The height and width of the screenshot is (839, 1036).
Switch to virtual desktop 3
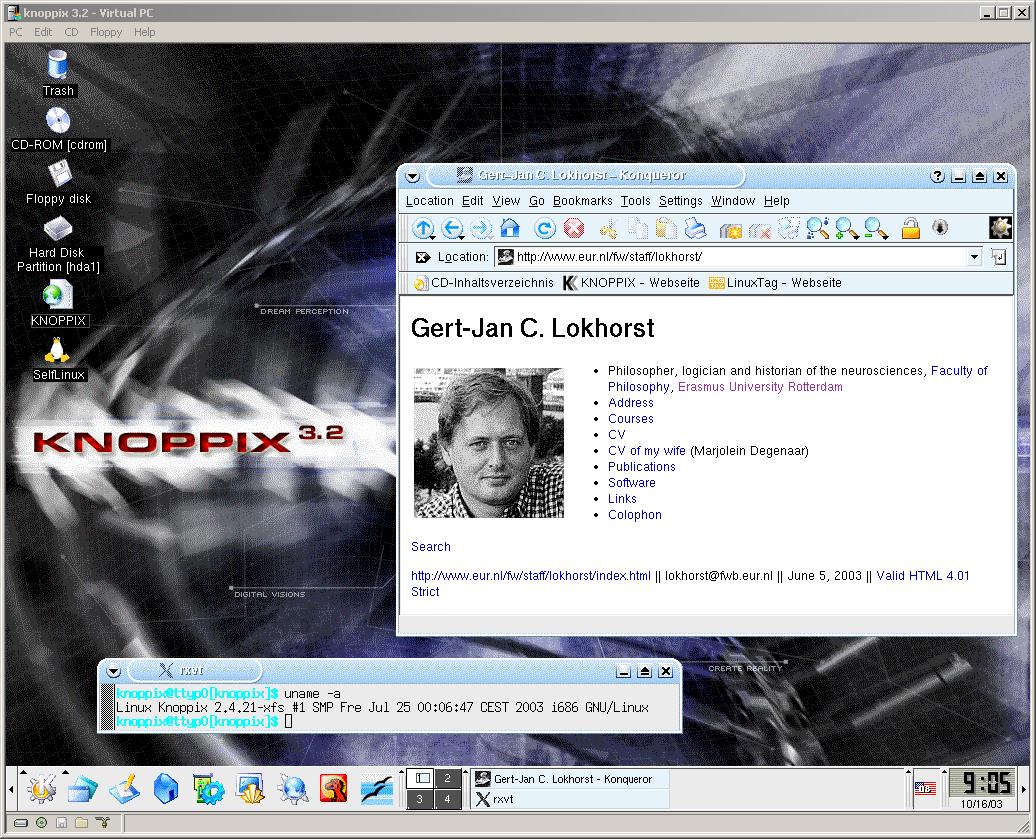coord(420,799)
